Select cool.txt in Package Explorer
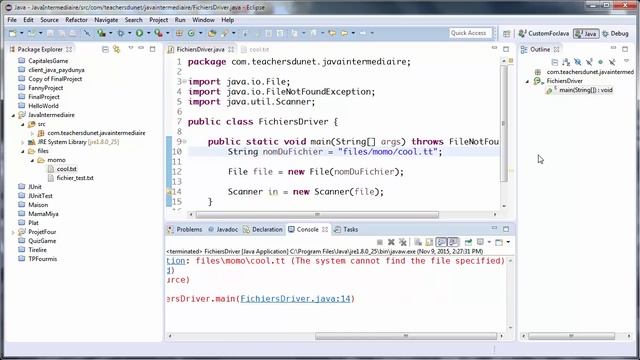640x360 pixels. click(67, 169)
